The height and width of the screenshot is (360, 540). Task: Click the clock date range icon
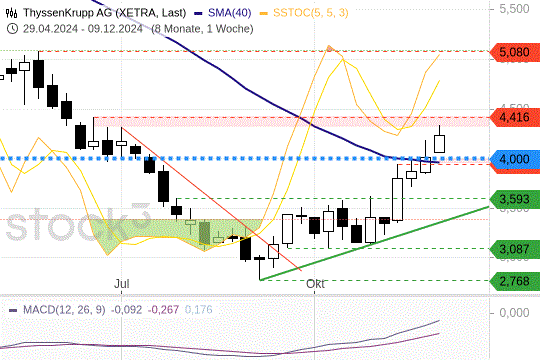[12, 29]
